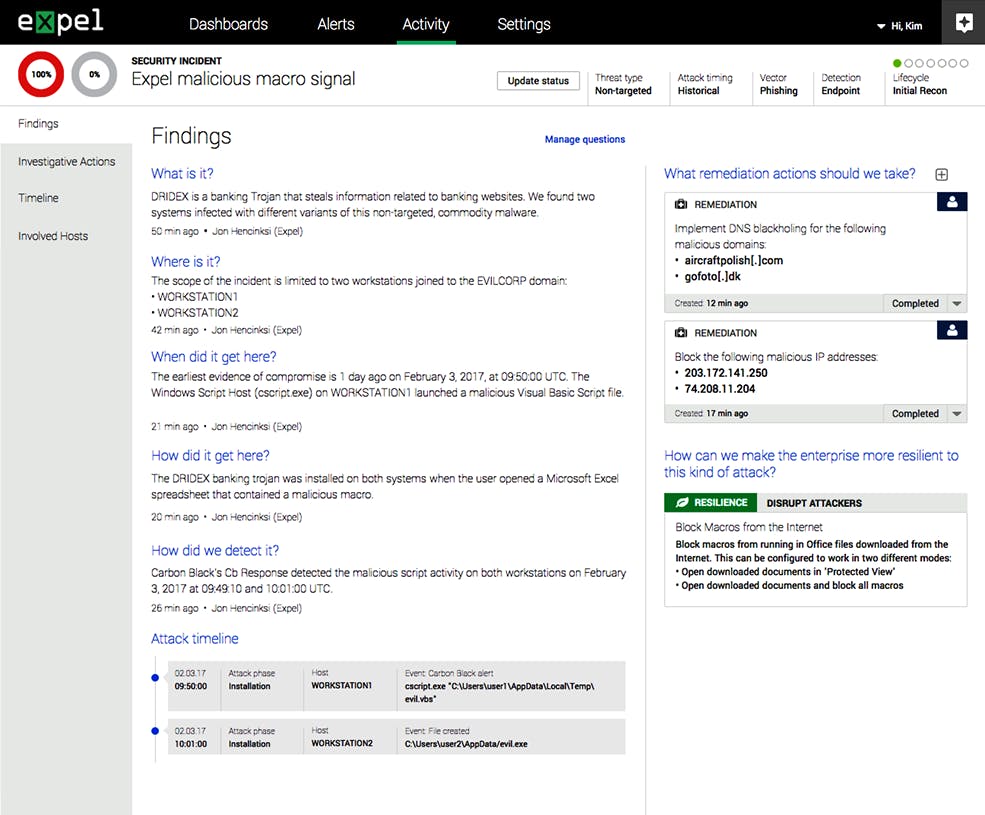
Task: Click the gofoto[.]dk domain entry
Action: 712,276
